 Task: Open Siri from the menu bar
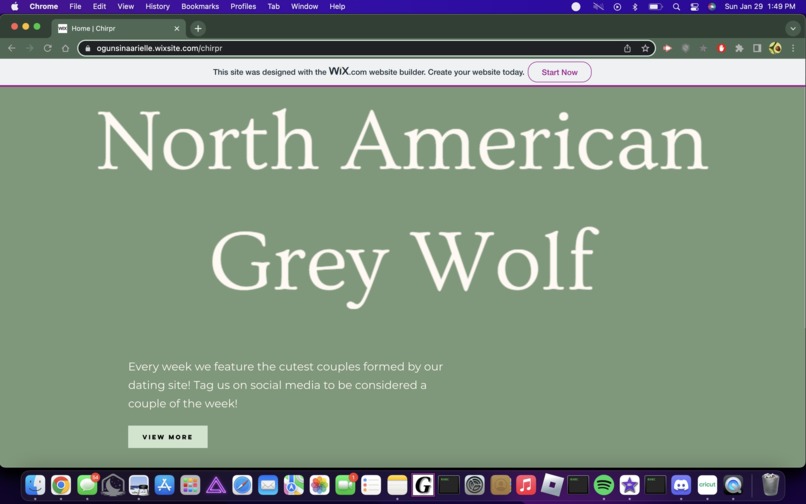pyautogui.click(x=712, y=7)
